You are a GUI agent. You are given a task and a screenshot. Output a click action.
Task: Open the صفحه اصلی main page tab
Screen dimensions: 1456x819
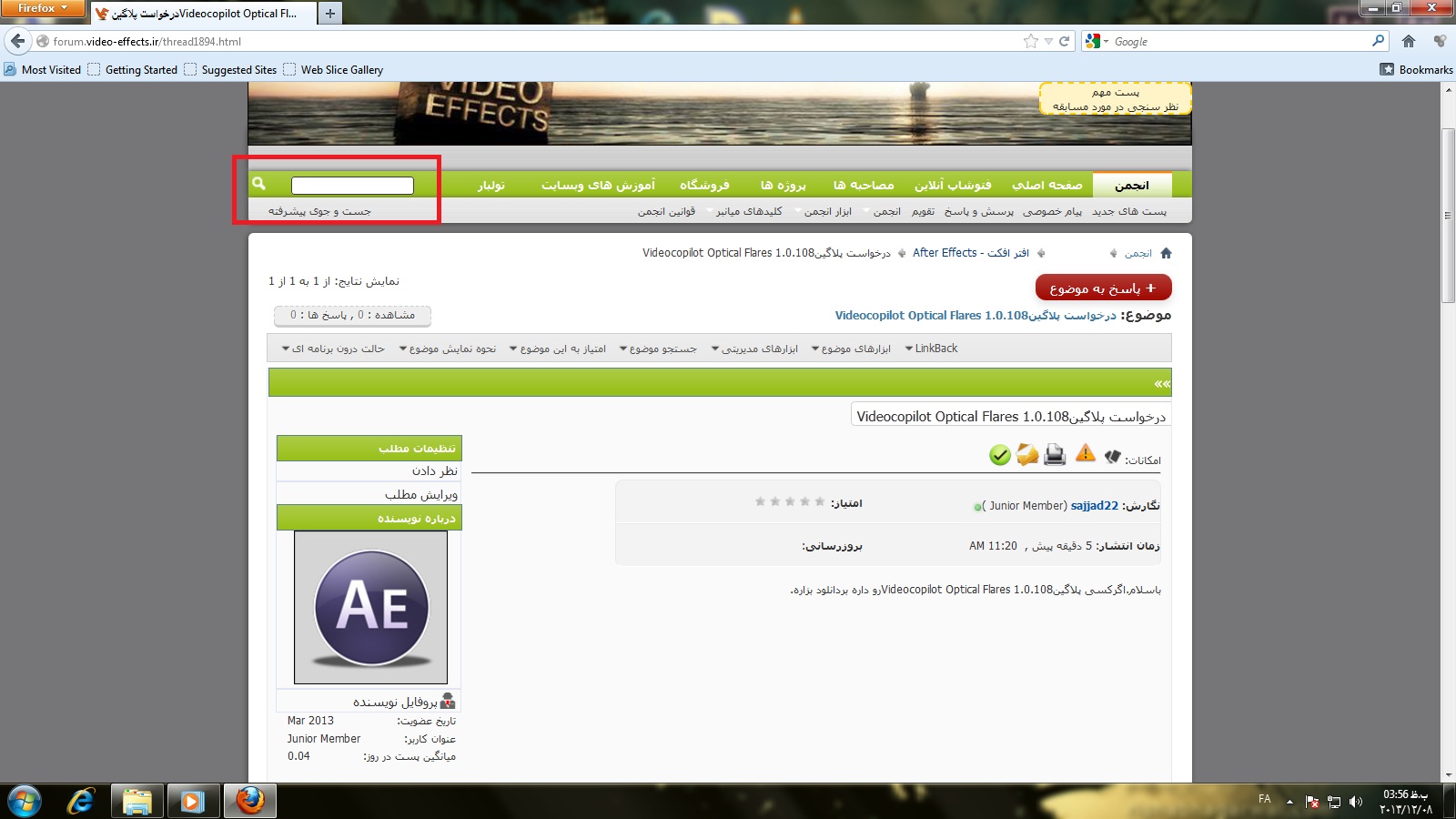1047,185
